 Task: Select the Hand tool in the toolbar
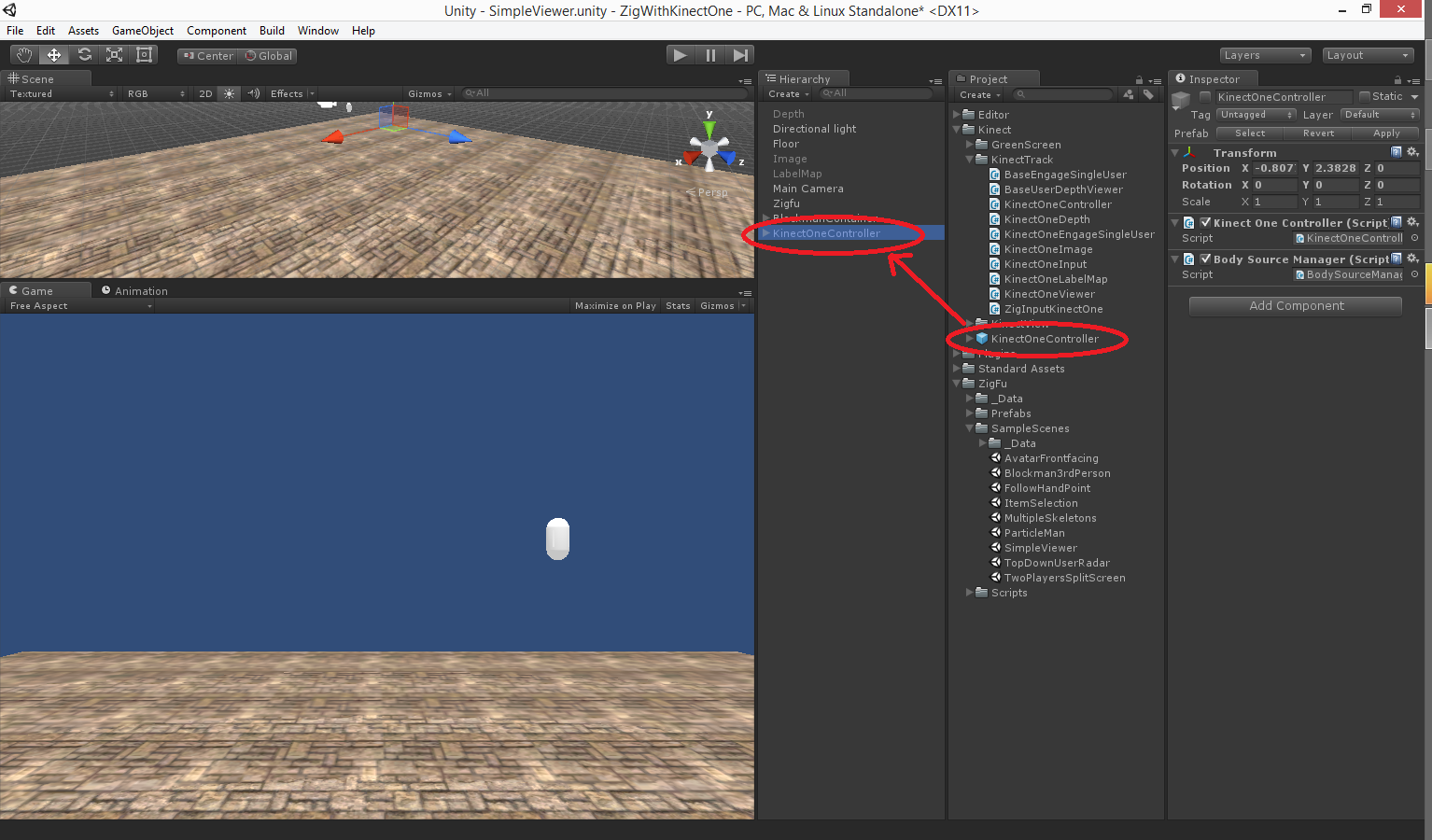click(x=24, y=55)
